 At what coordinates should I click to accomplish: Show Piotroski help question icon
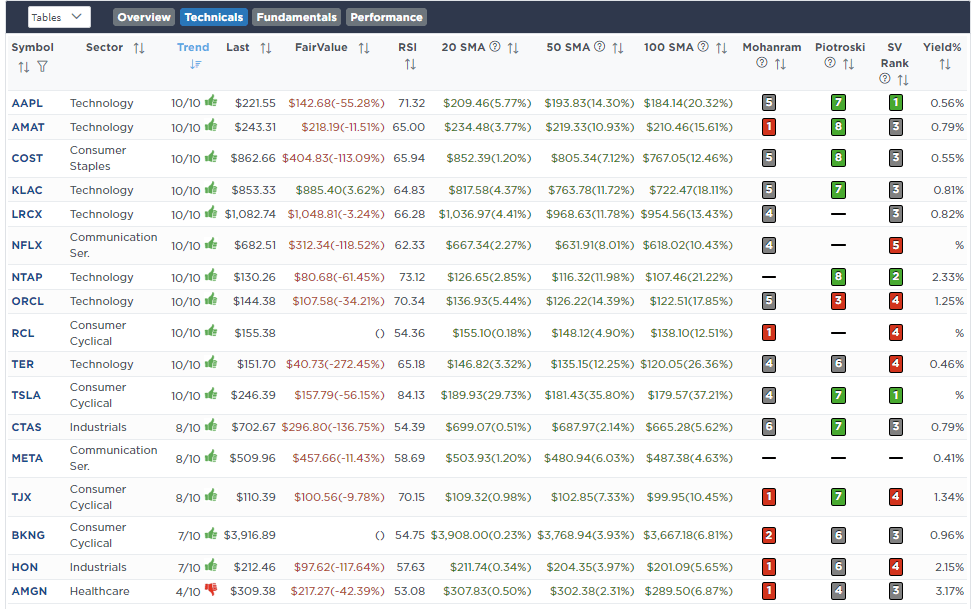click(830, 63)
